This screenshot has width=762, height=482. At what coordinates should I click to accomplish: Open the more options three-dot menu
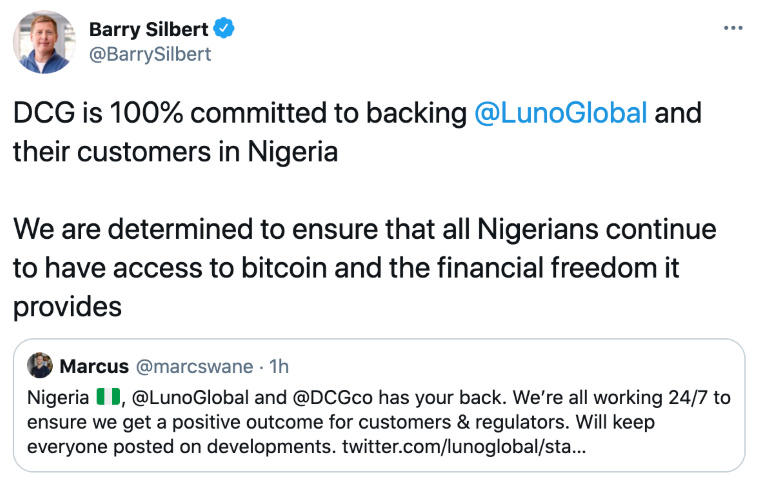(733, 28)
